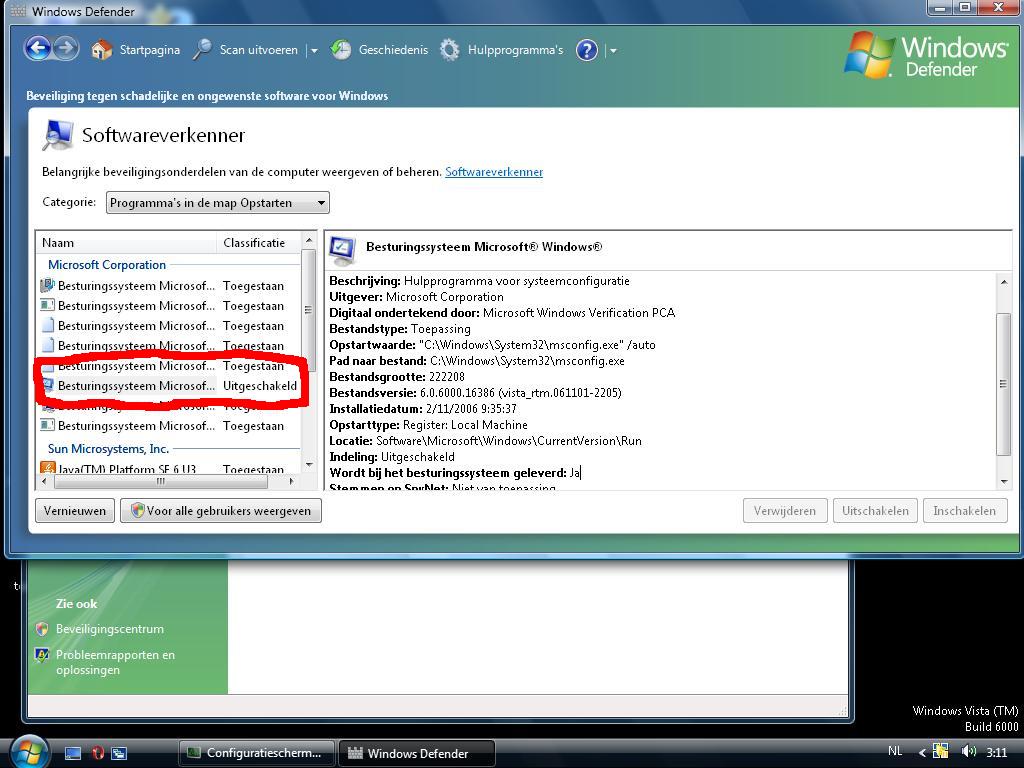This screenshot has height=768, width=1024.
Task: Click Voor alle gebruikers weergeven button
Action: (221, 511)
